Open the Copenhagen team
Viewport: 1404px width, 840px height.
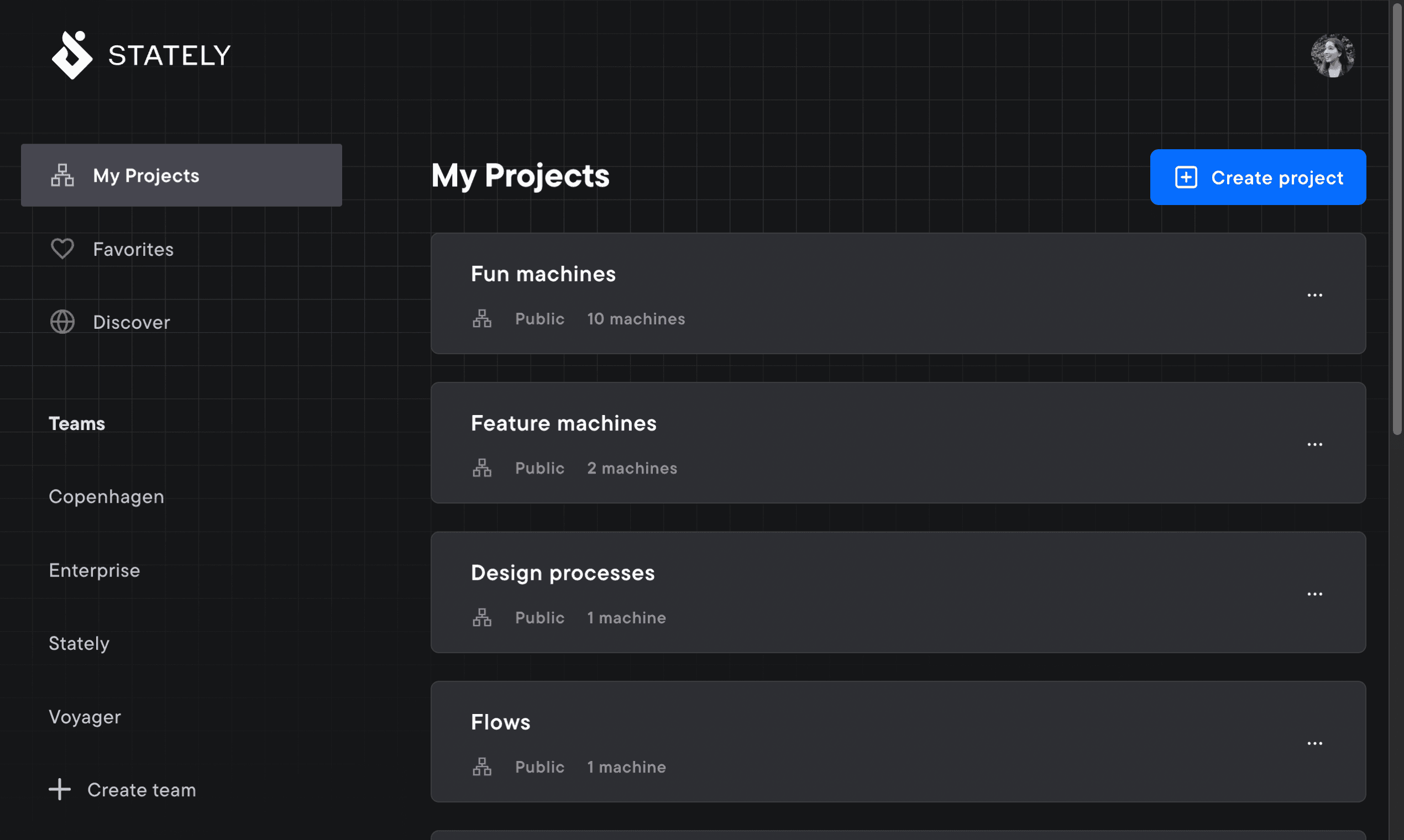pos(107,496)
